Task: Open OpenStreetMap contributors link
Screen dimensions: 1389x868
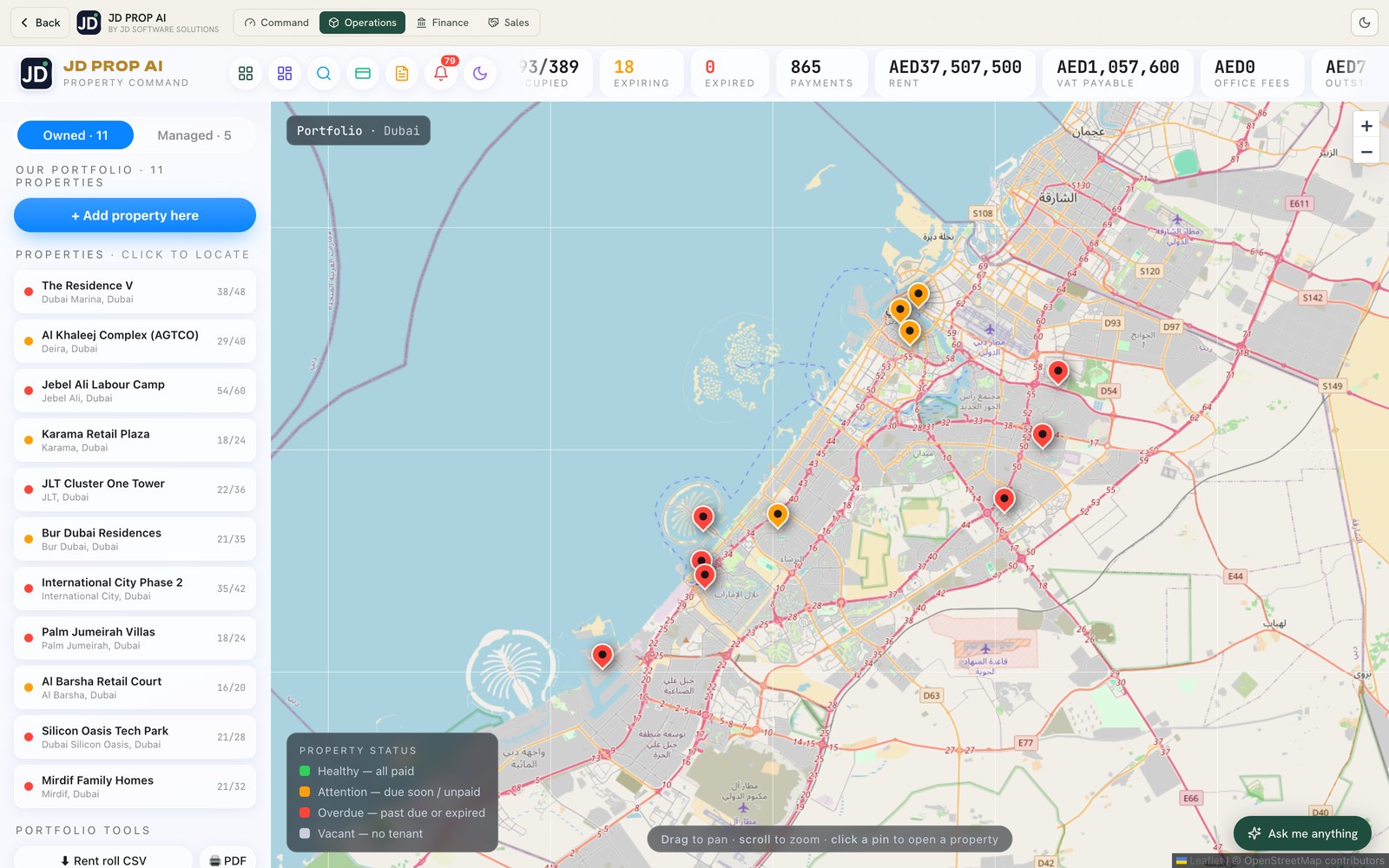Action: coord(1313,861)
